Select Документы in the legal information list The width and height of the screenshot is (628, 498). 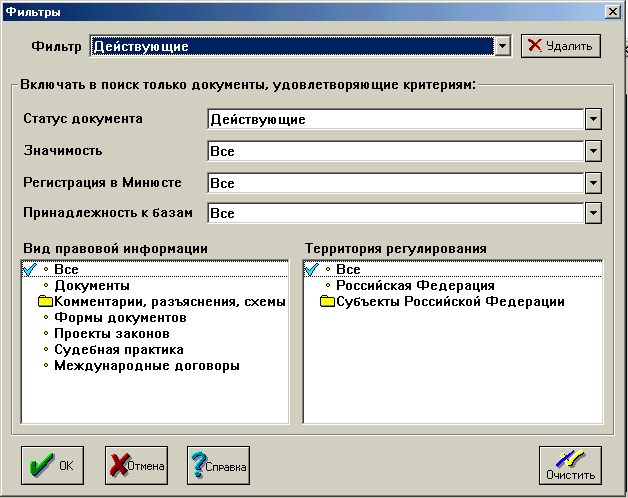click(x=92, y=286)
